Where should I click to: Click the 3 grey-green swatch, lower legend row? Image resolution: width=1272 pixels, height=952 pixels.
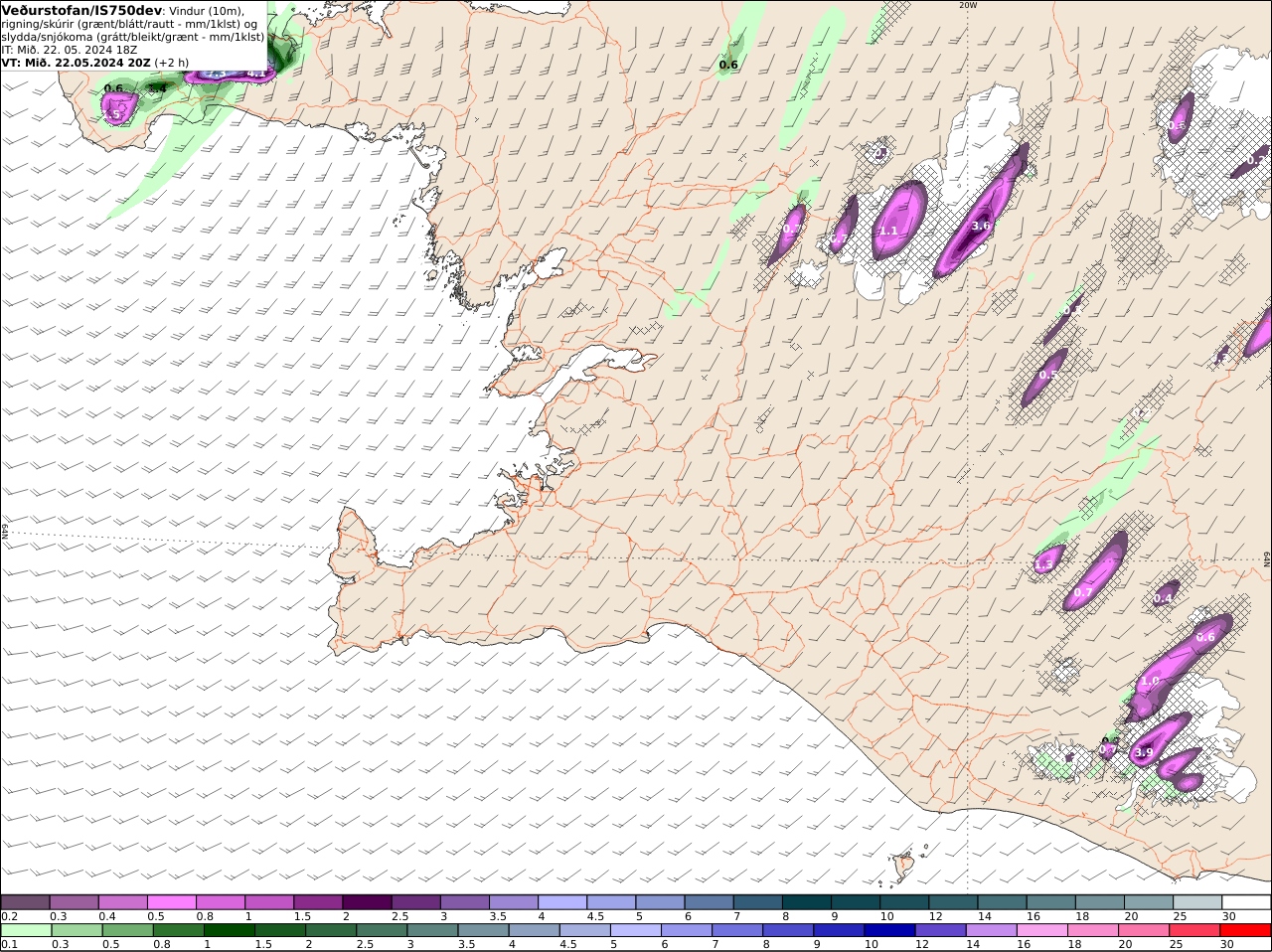click(432, 931)
